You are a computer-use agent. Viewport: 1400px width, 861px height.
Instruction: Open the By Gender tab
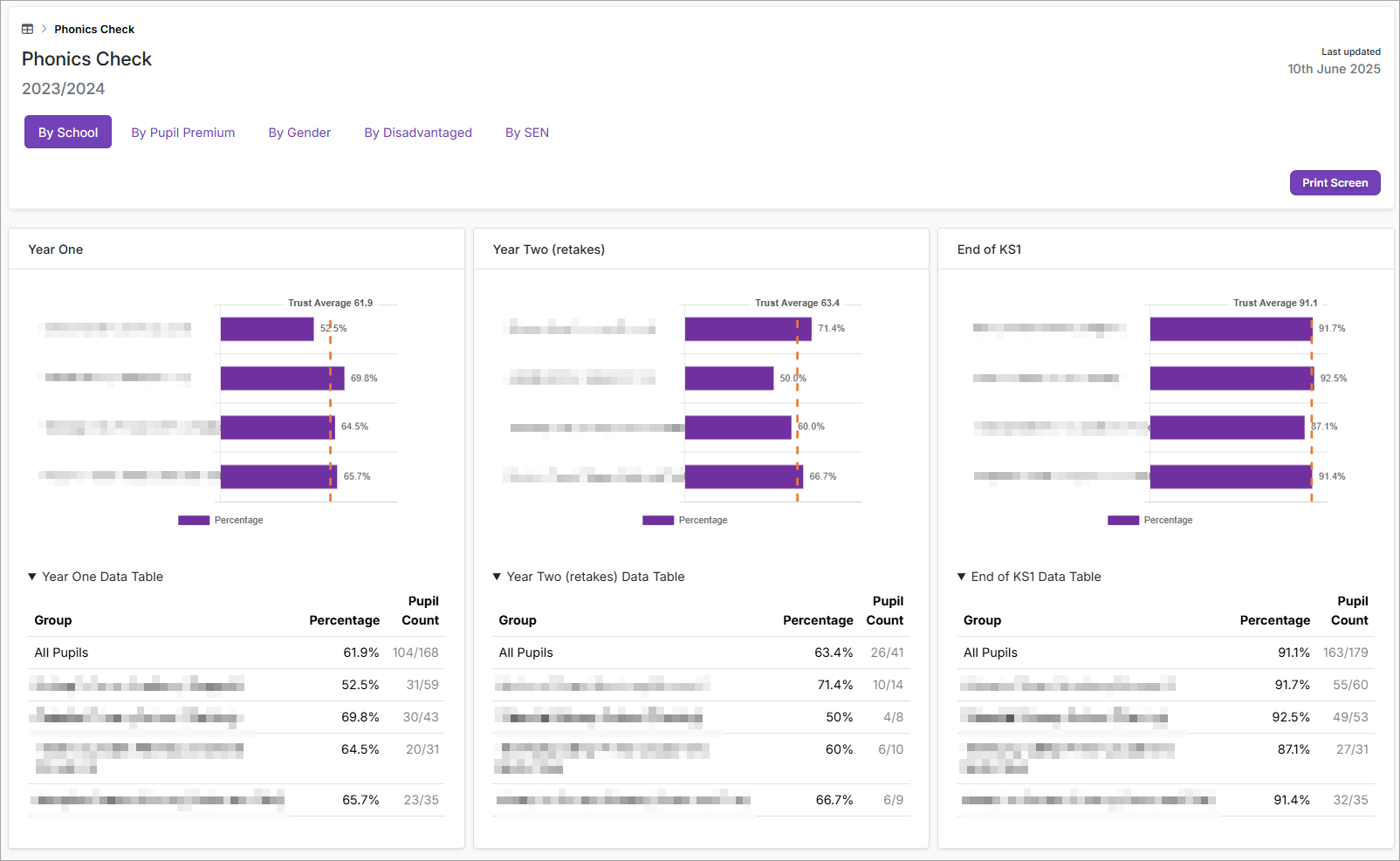[x=299, y=133]
